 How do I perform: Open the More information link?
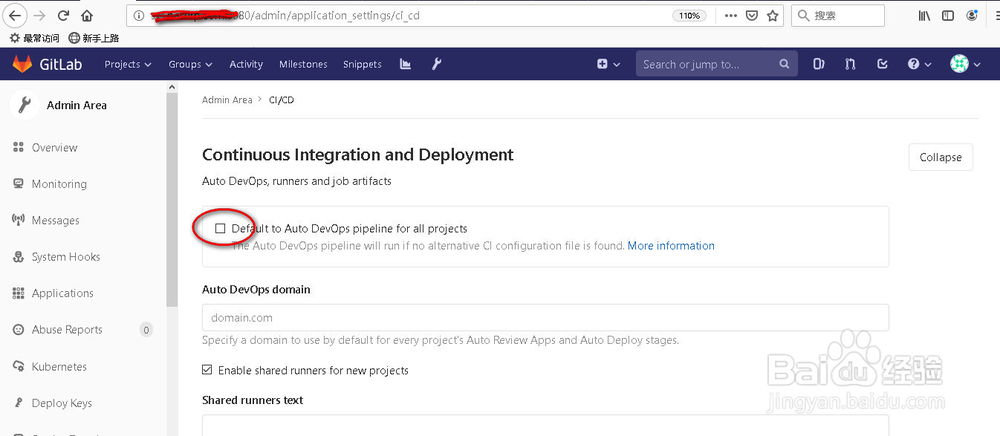pos(671,245)
